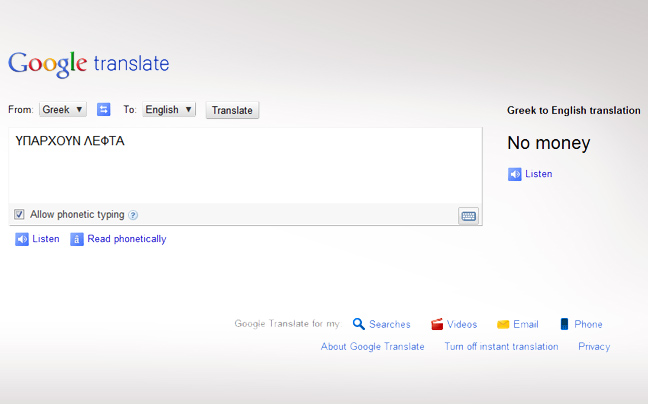
Task: Select the translated text No money
Action: pyautogui.click(x=549, y=144)
